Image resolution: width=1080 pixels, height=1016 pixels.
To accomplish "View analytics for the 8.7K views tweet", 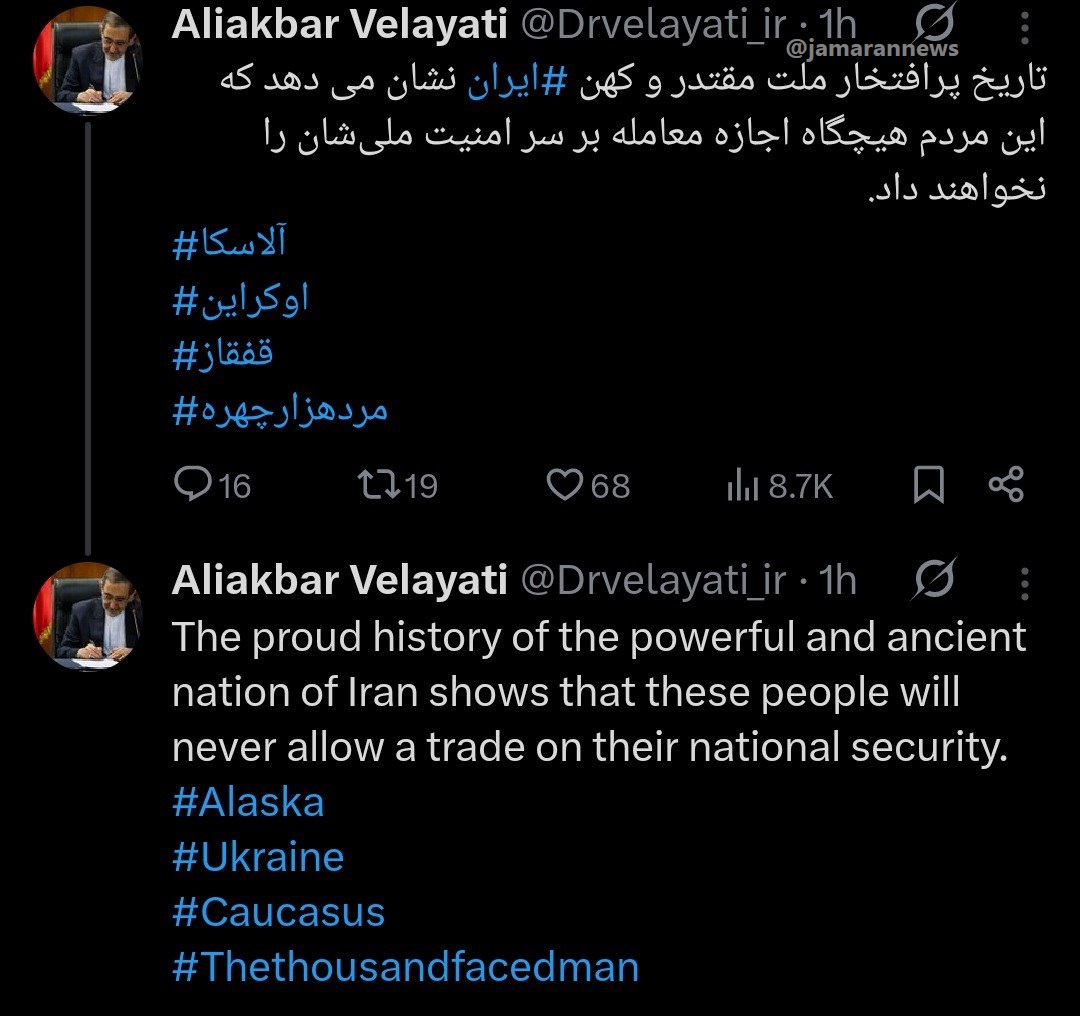I will point(742,486).
